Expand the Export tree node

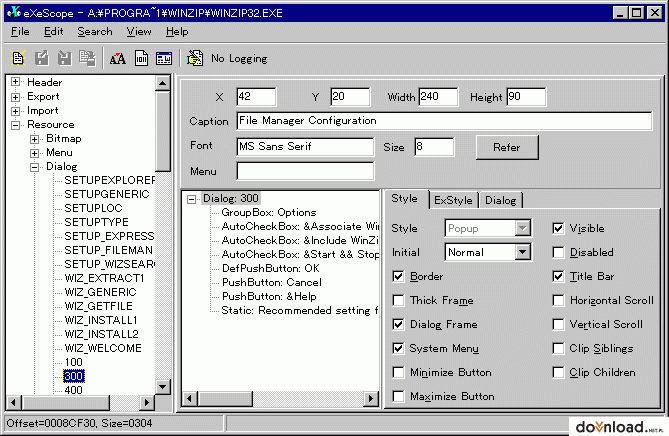coord(15,96)
